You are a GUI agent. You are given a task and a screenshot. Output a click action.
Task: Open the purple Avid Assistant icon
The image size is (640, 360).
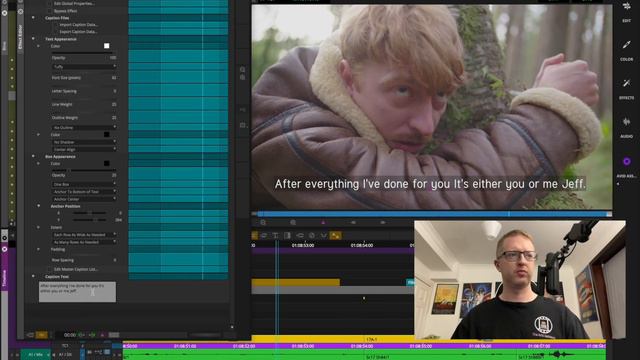coord(626,162)
